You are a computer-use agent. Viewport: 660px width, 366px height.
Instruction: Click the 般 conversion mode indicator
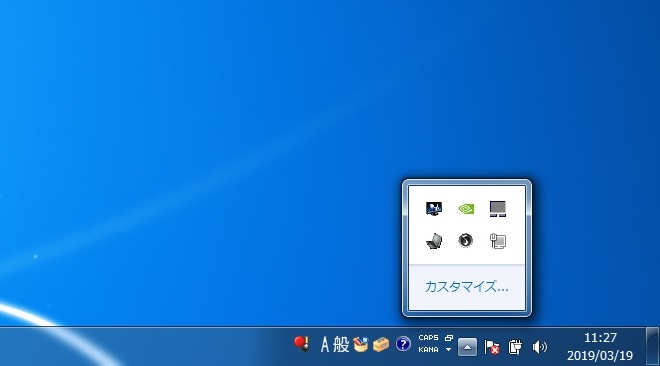point(341,345)
